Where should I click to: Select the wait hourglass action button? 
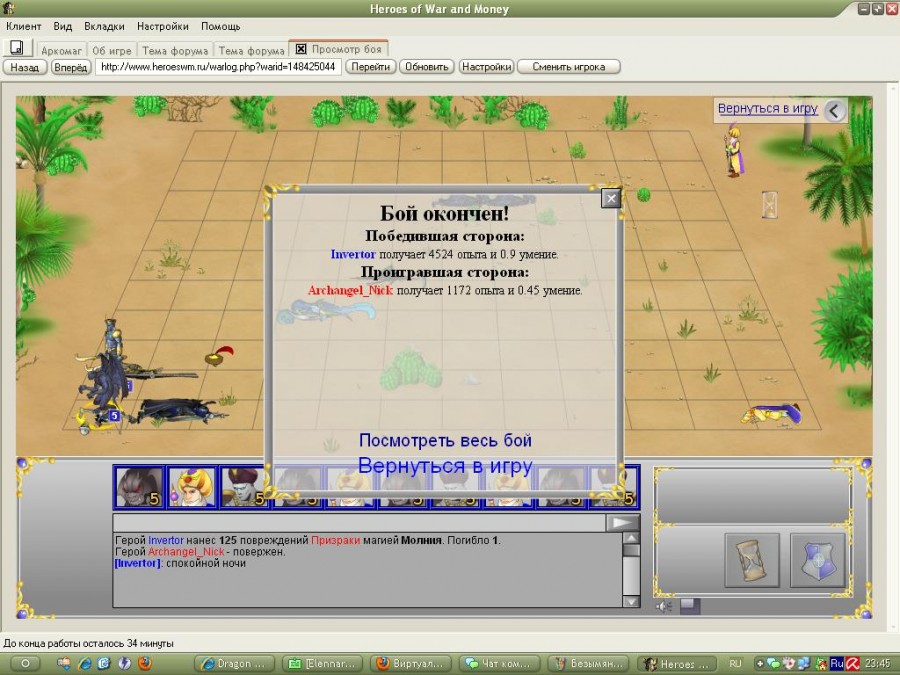[x=752, y=561]
